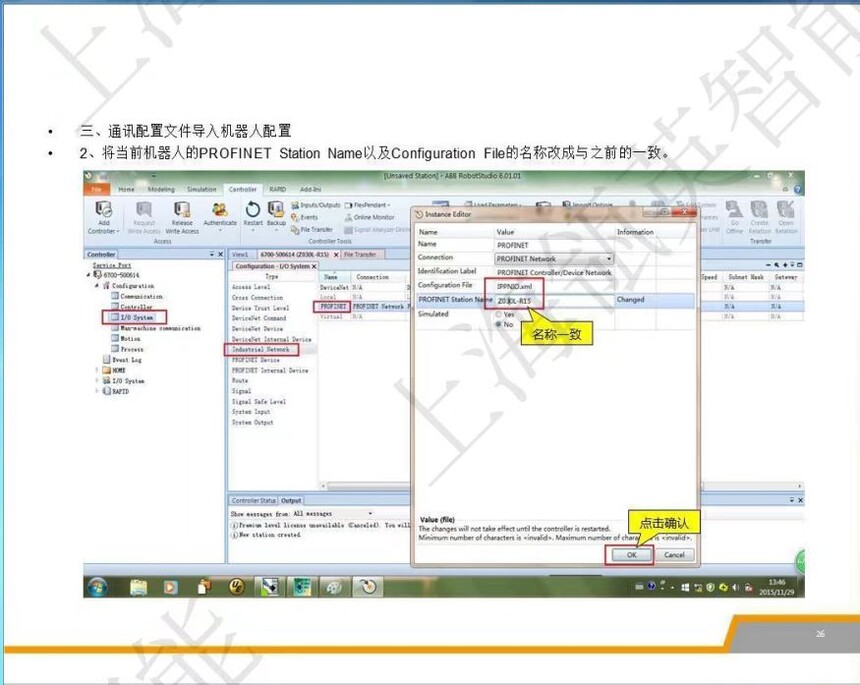The height and width of the screenshot is (685, 860).
Task: Close the 6700-500614 (Z030L-R15) tab
Action: click(336, 254)
